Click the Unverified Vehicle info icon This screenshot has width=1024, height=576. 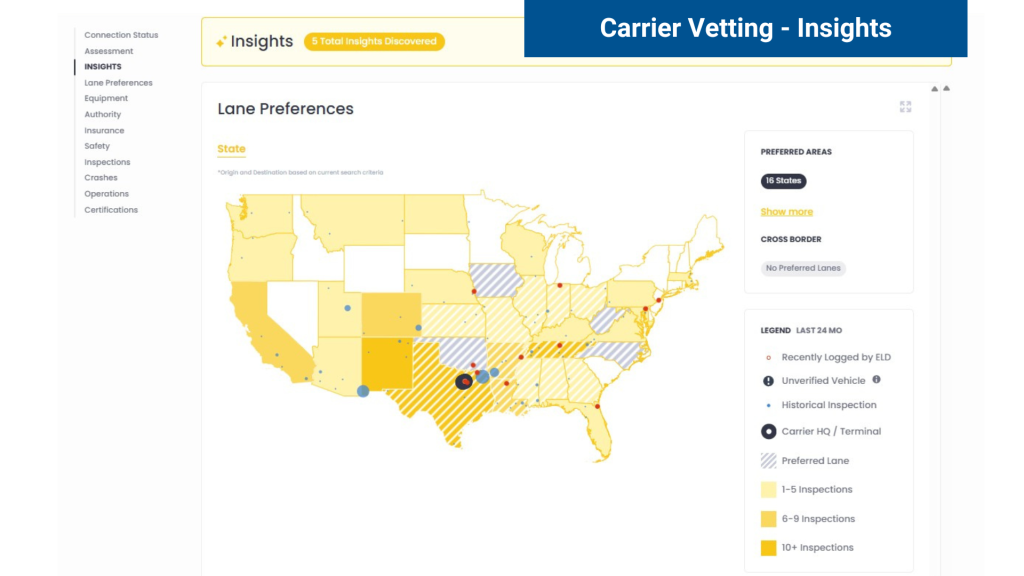[x=877, y=380]
